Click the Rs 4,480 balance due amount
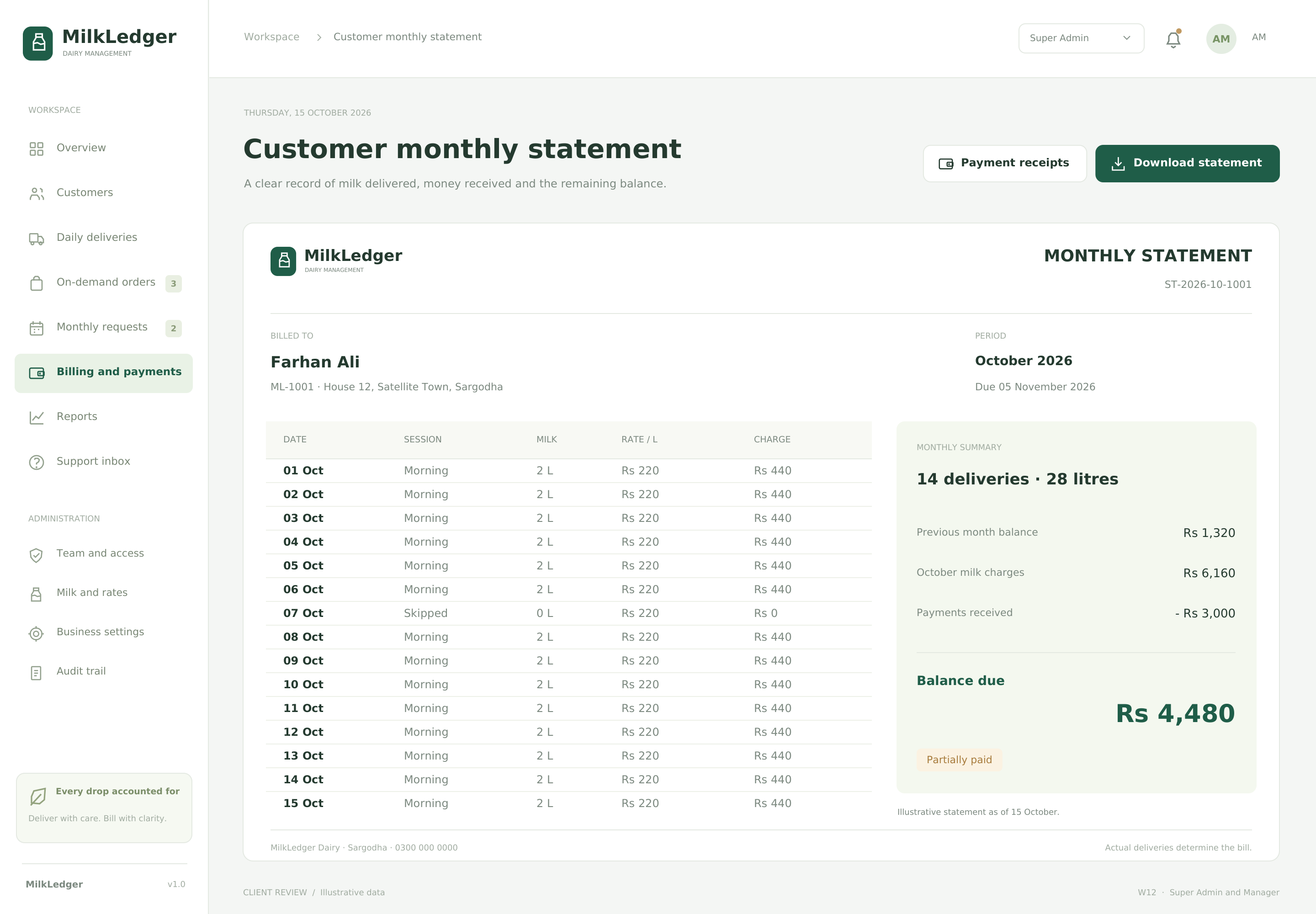The height and width of the screenshot is (914, 1316). tap(1175, 713)
